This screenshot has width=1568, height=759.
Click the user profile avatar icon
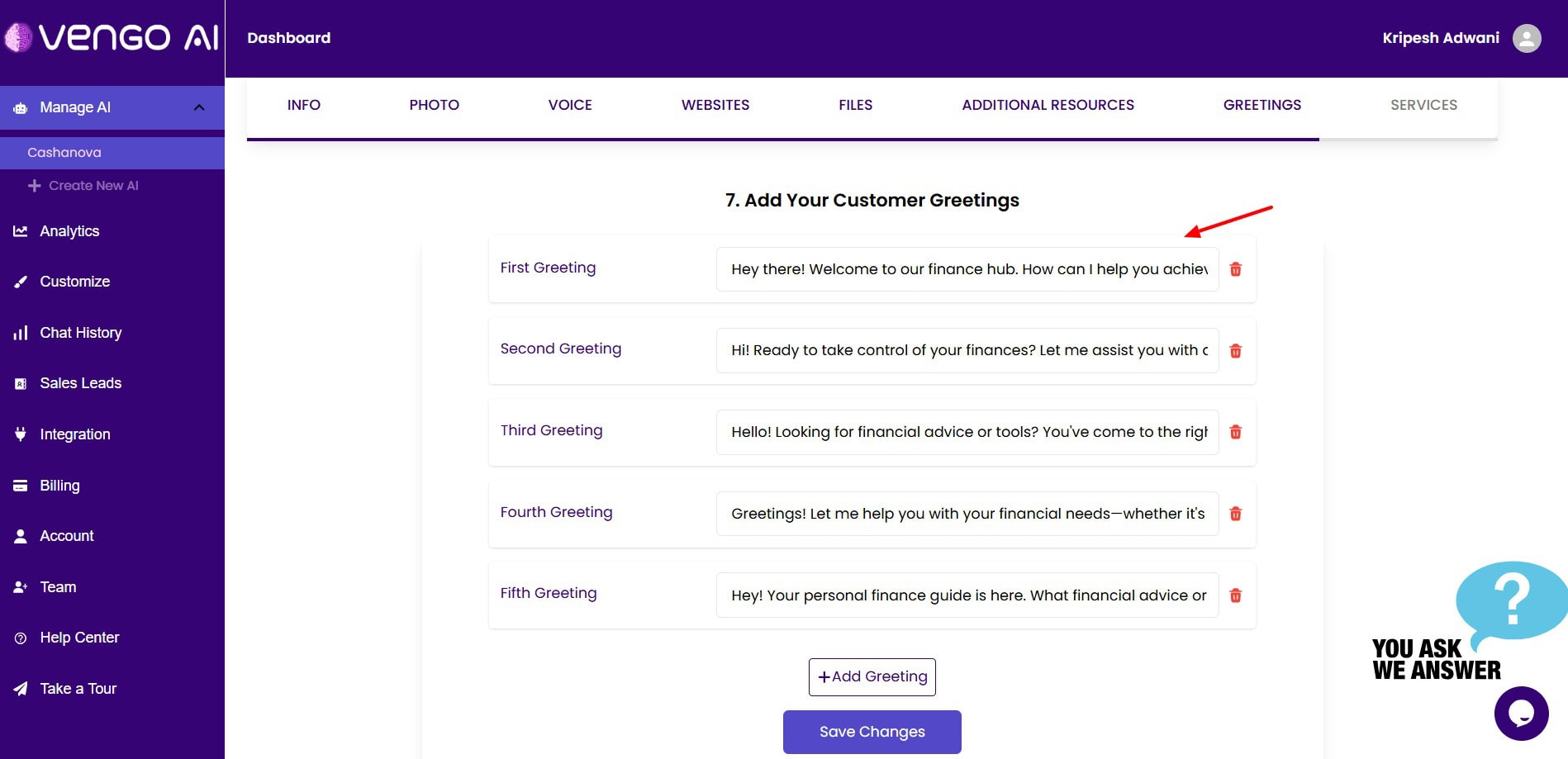[x=1526, y=38]
